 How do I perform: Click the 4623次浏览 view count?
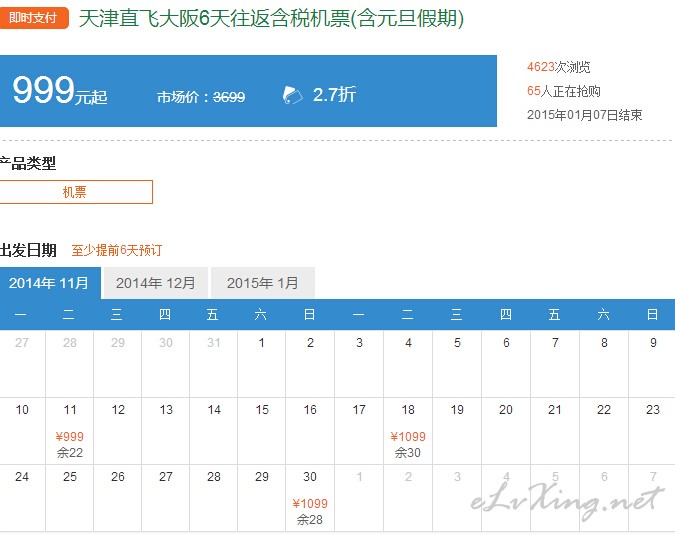(x=559, y=67)
